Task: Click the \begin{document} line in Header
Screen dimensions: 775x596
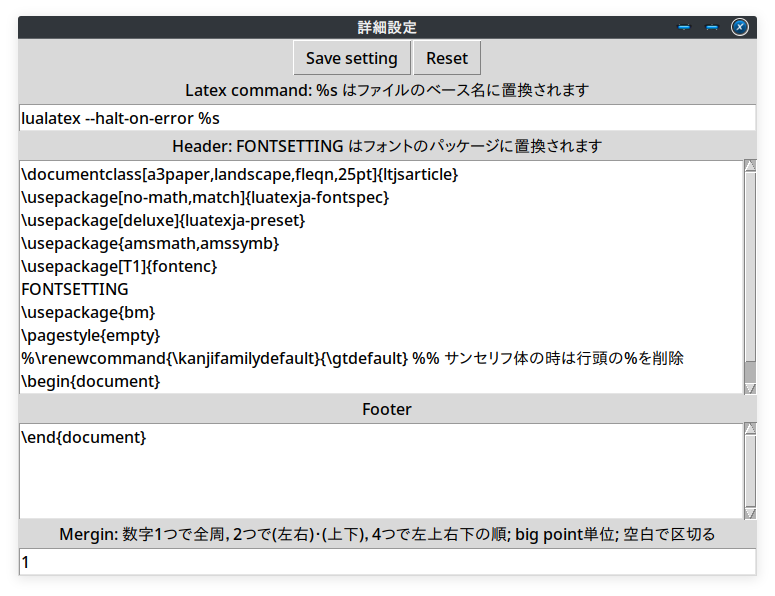Action: pos(90,381)
